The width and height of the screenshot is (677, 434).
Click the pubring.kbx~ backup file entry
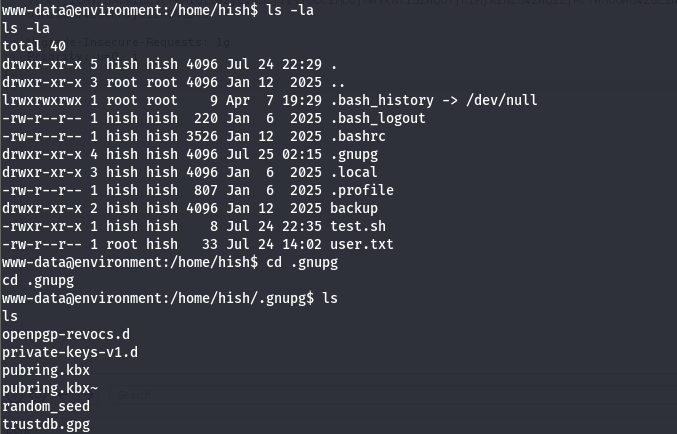pyautogui.click(x=50, y=388)
